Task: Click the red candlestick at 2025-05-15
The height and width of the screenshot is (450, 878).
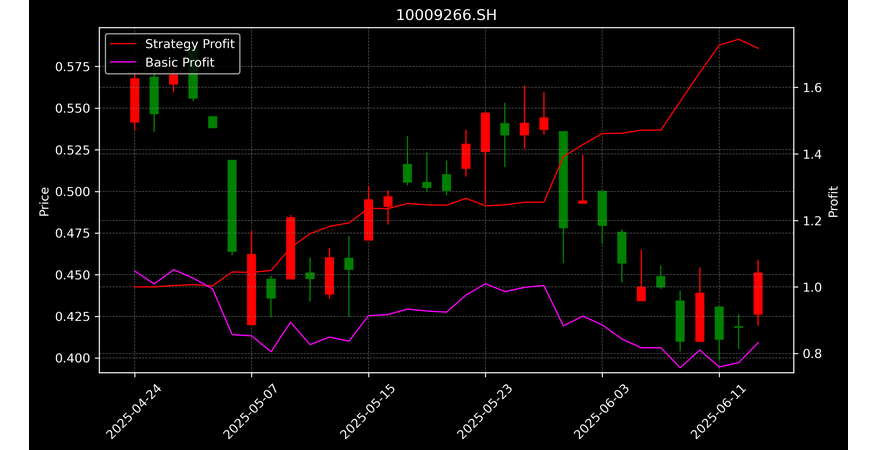Action: pyautogui.click(x=368, y=219)
